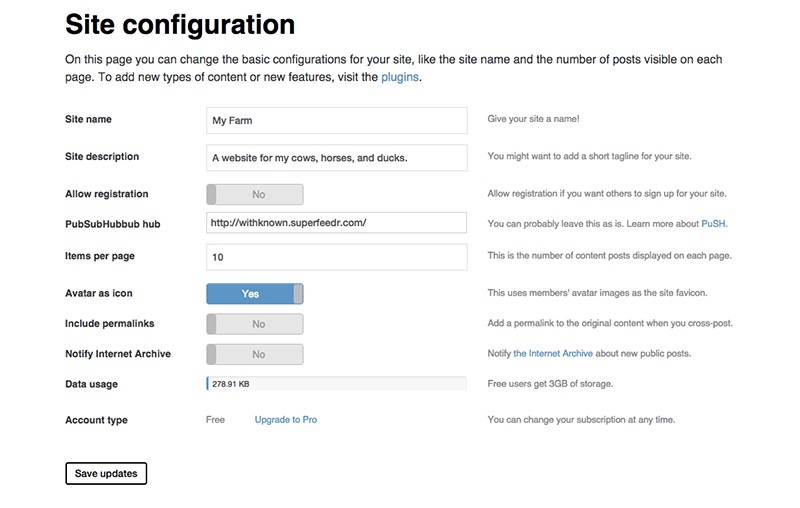This screenshot has height=508, width=800.
Task: Click the Include permalinks label
Action: coord(110,323)
